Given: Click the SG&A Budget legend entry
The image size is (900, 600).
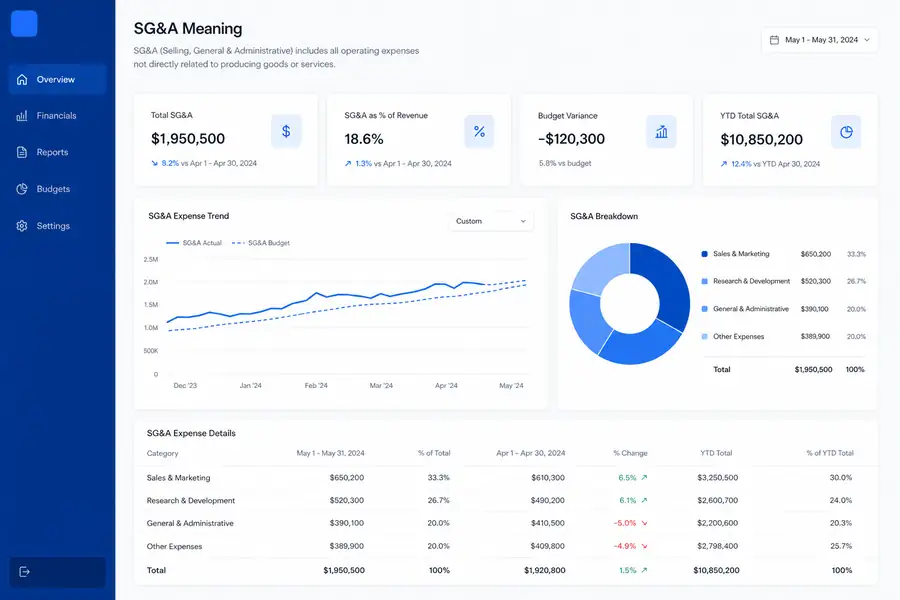Looking at the screenshot, I should click(261, 243).
